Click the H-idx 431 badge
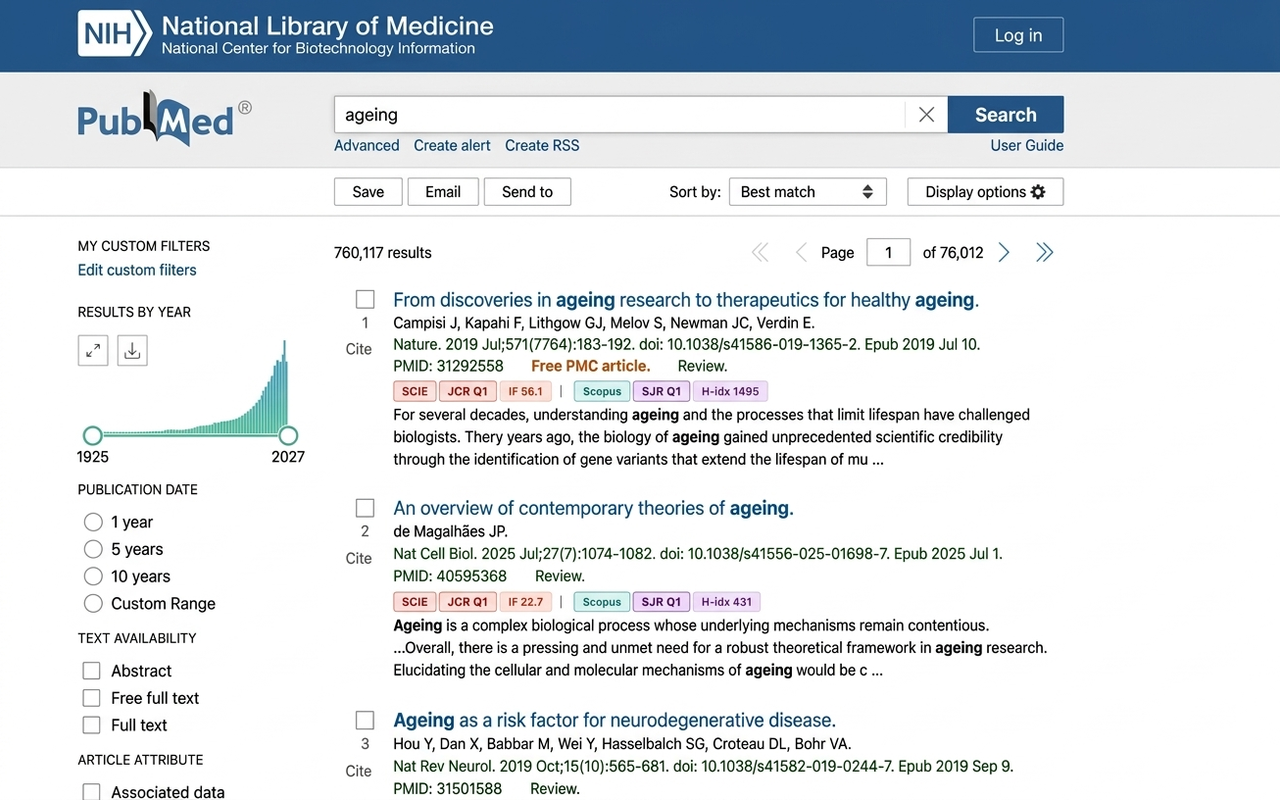This screenshot has width=1280, height=800. coord(727,602)
